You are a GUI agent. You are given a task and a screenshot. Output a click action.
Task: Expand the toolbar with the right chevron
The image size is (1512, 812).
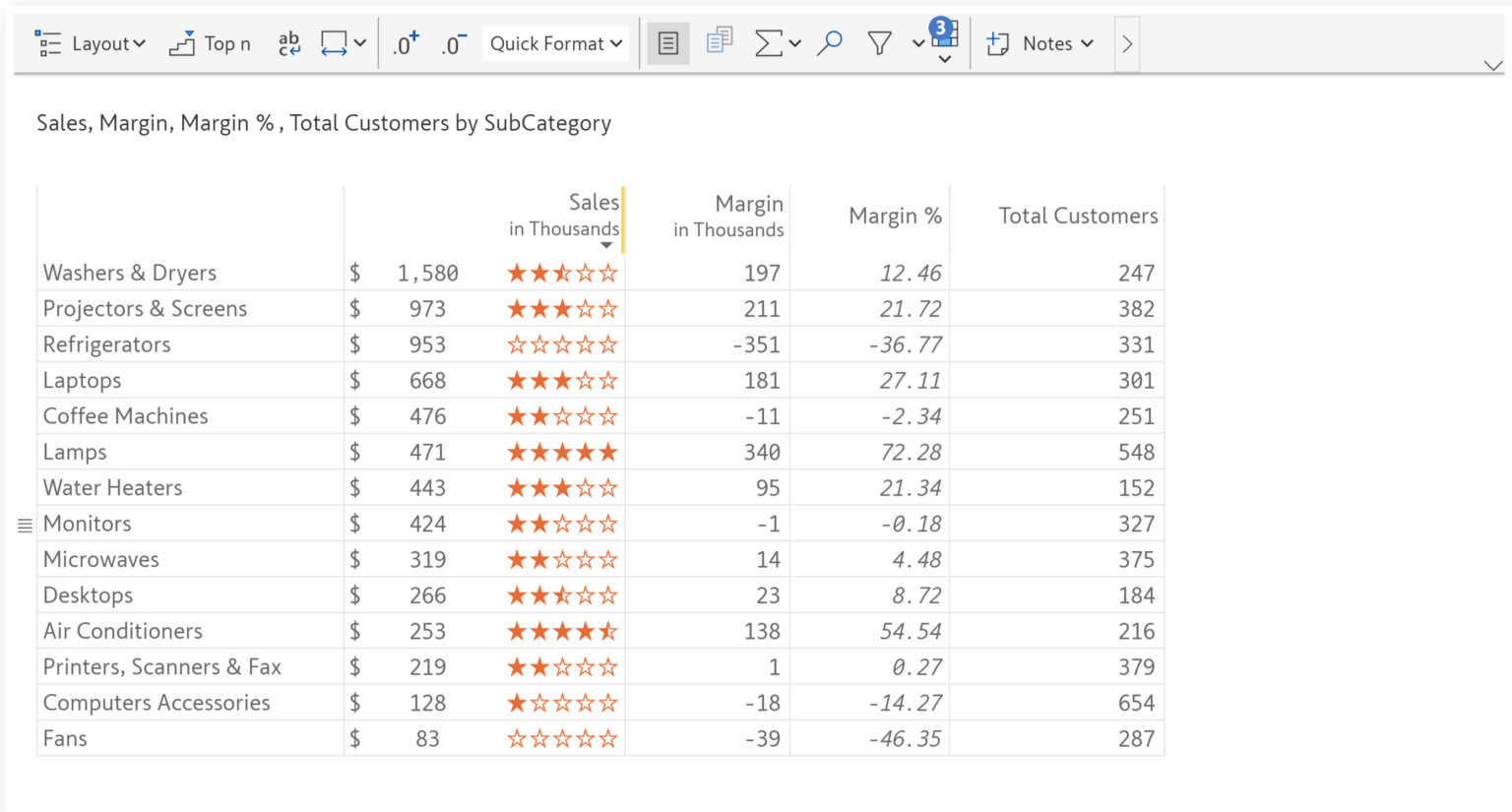pyautogui.click(x=1125, y=42)
